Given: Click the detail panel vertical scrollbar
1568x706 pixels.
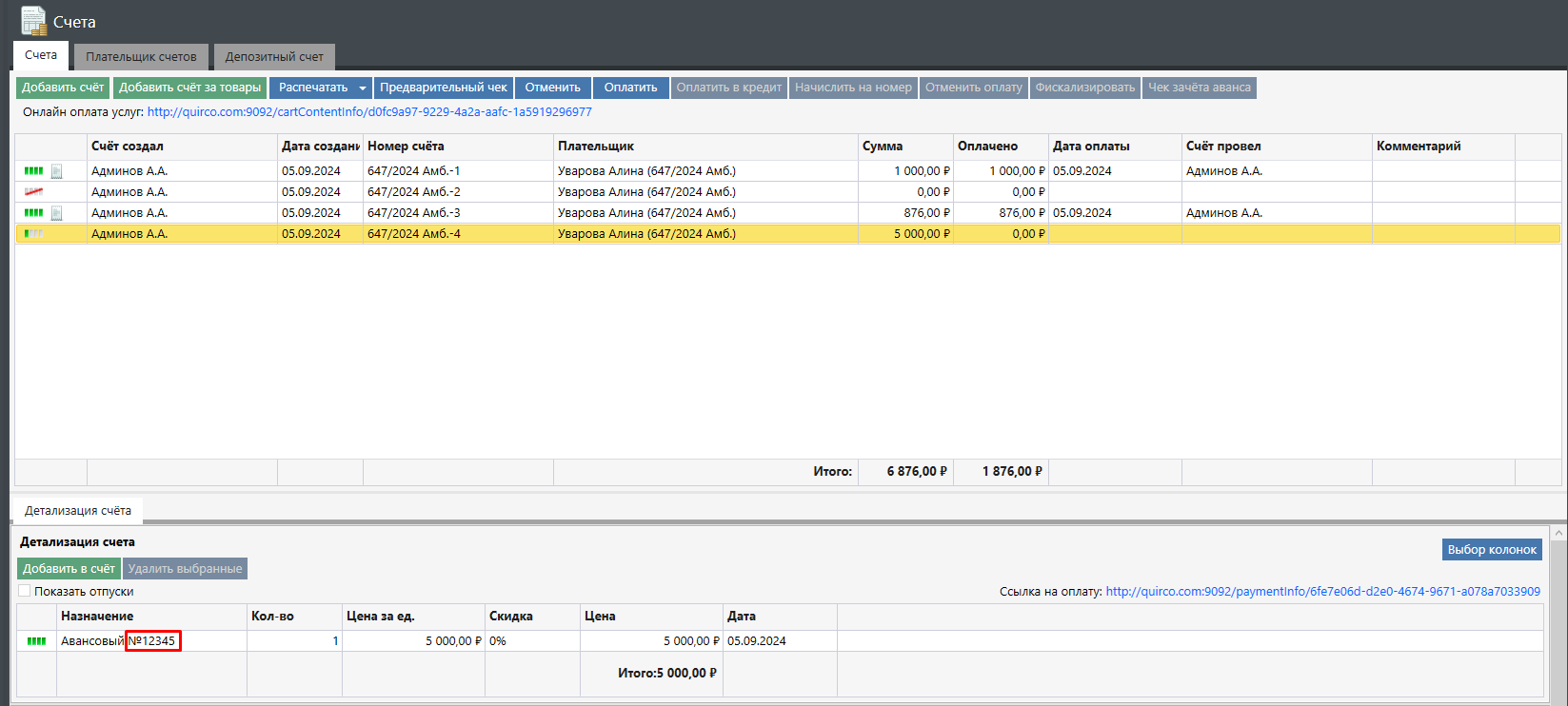Looking at the screenshot, I should 1558,618.
